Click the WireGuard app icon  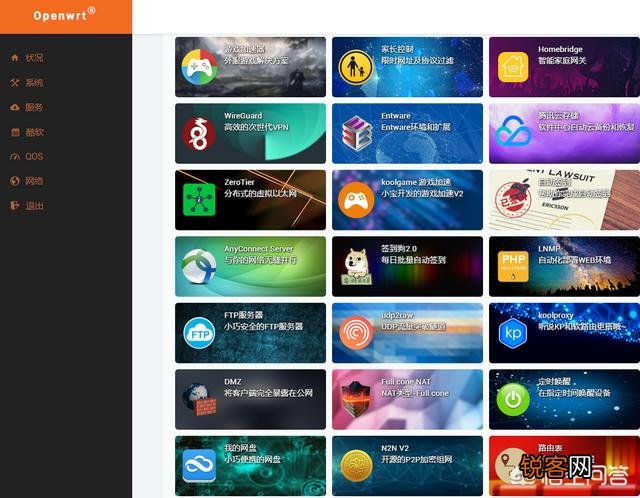coord(199,133)
